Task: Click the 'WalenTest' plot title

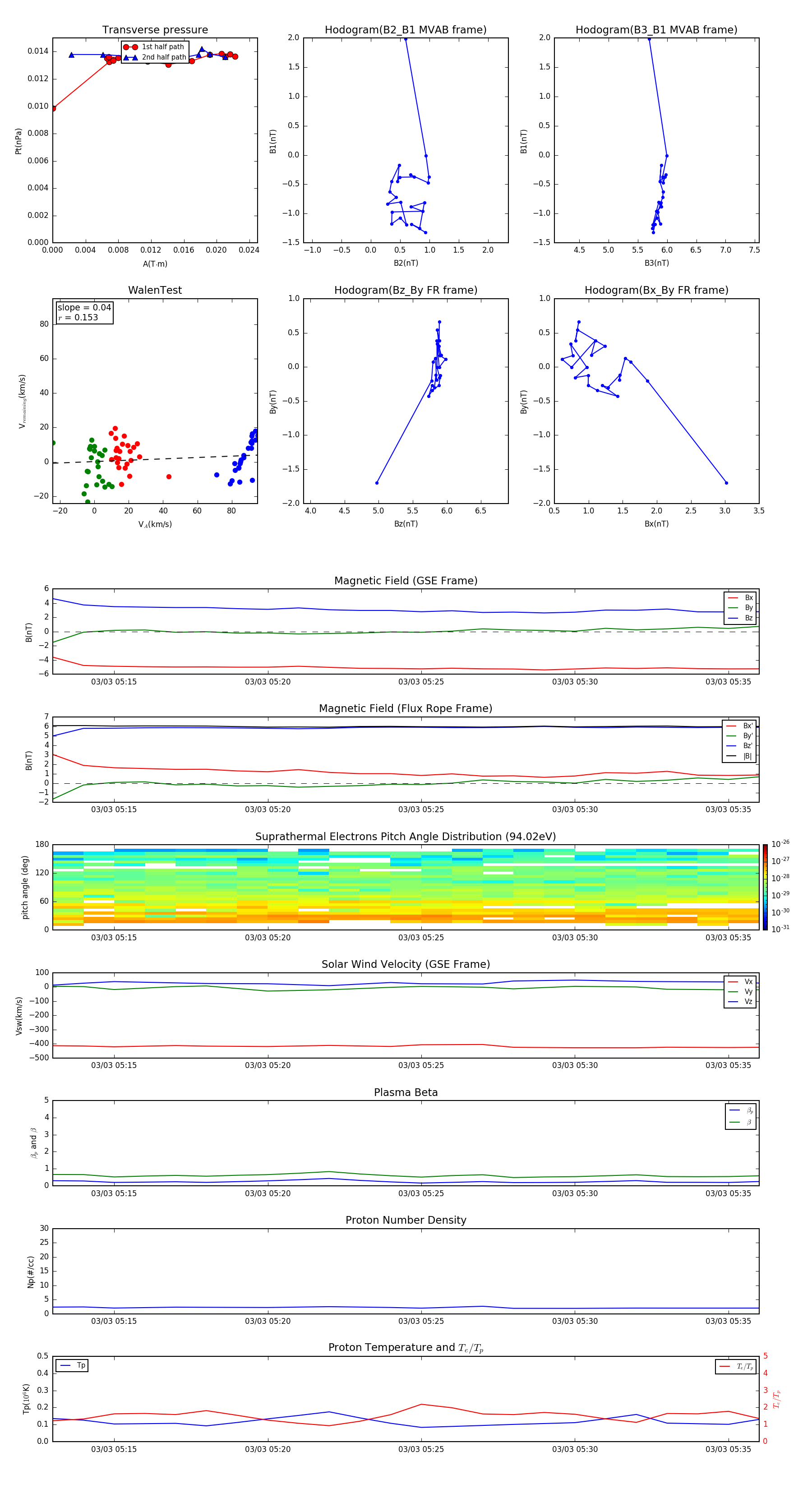Action: tap(155, 290)
